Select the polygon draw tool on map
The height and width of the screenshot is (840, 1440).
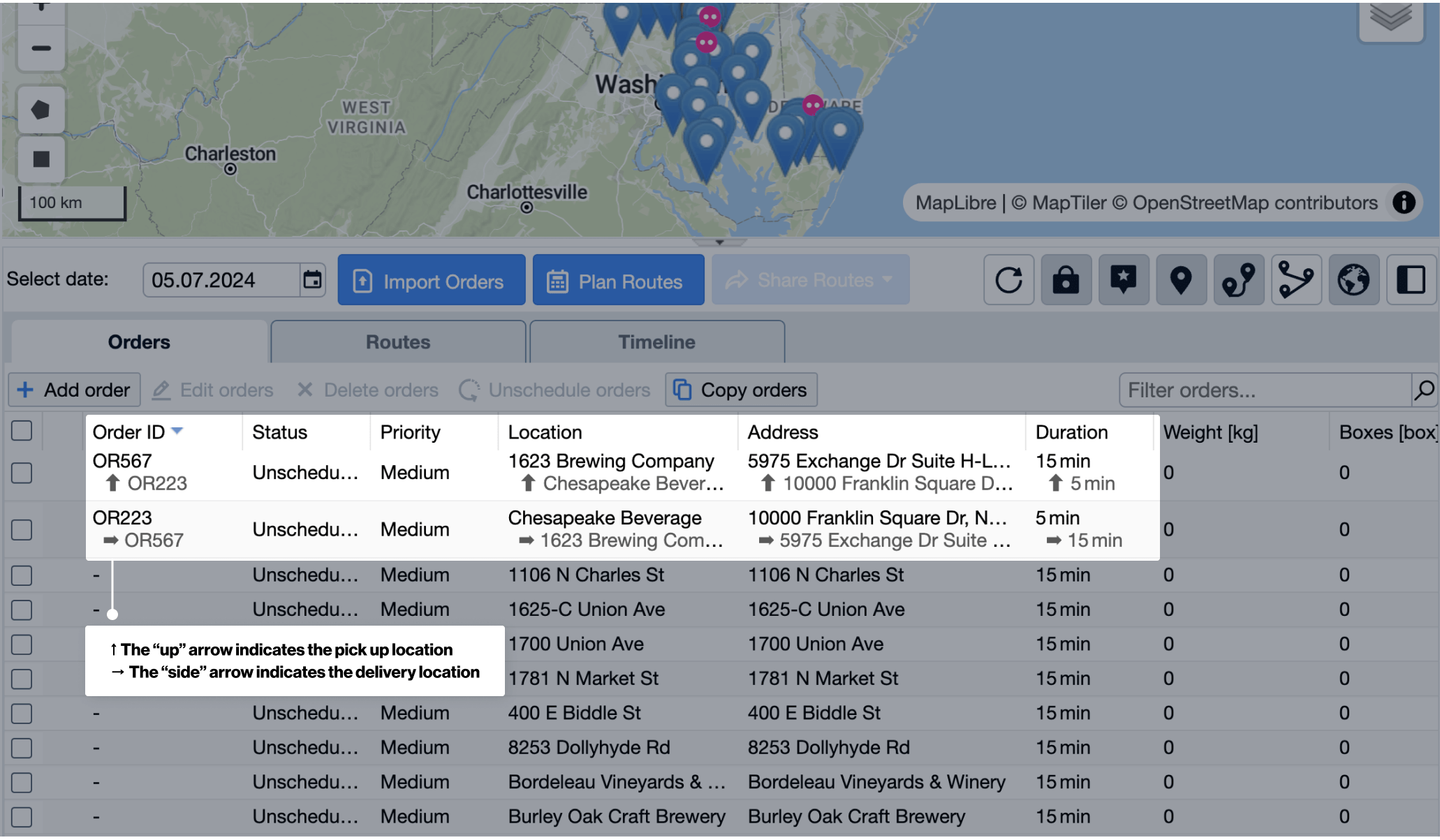coord(41,110)
